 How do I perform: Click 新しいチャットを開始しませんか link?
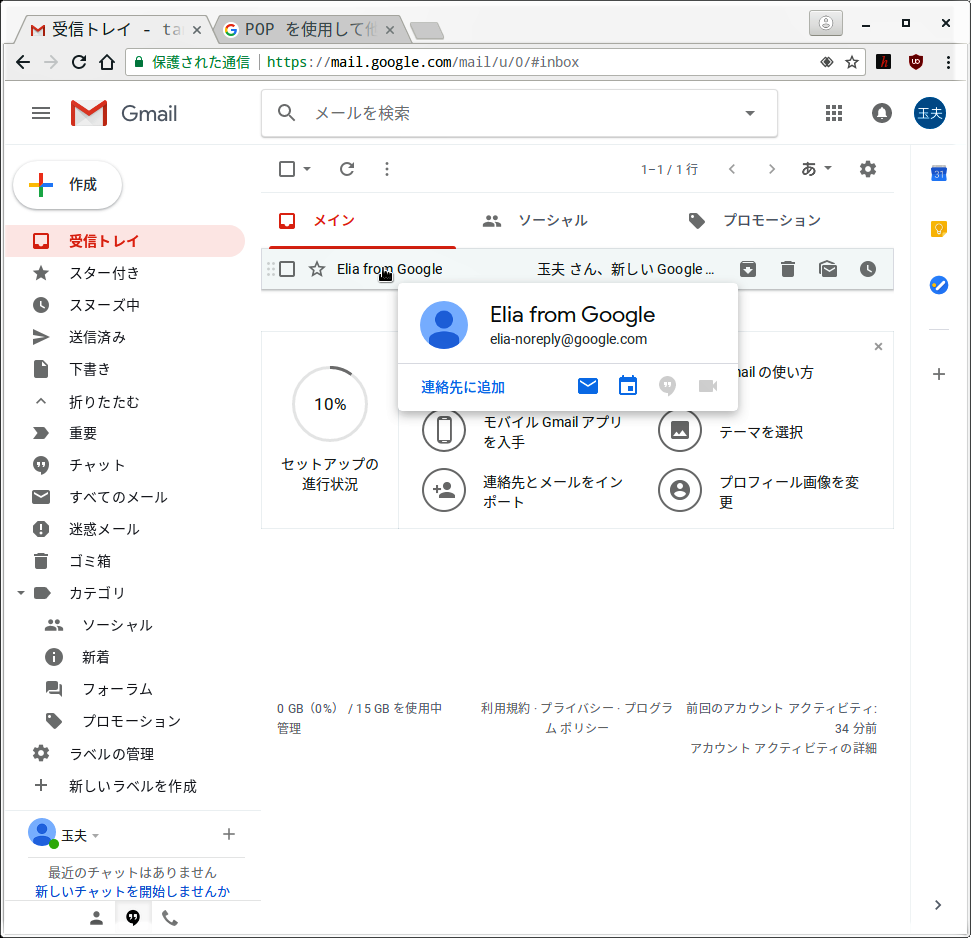pos(133,892)
